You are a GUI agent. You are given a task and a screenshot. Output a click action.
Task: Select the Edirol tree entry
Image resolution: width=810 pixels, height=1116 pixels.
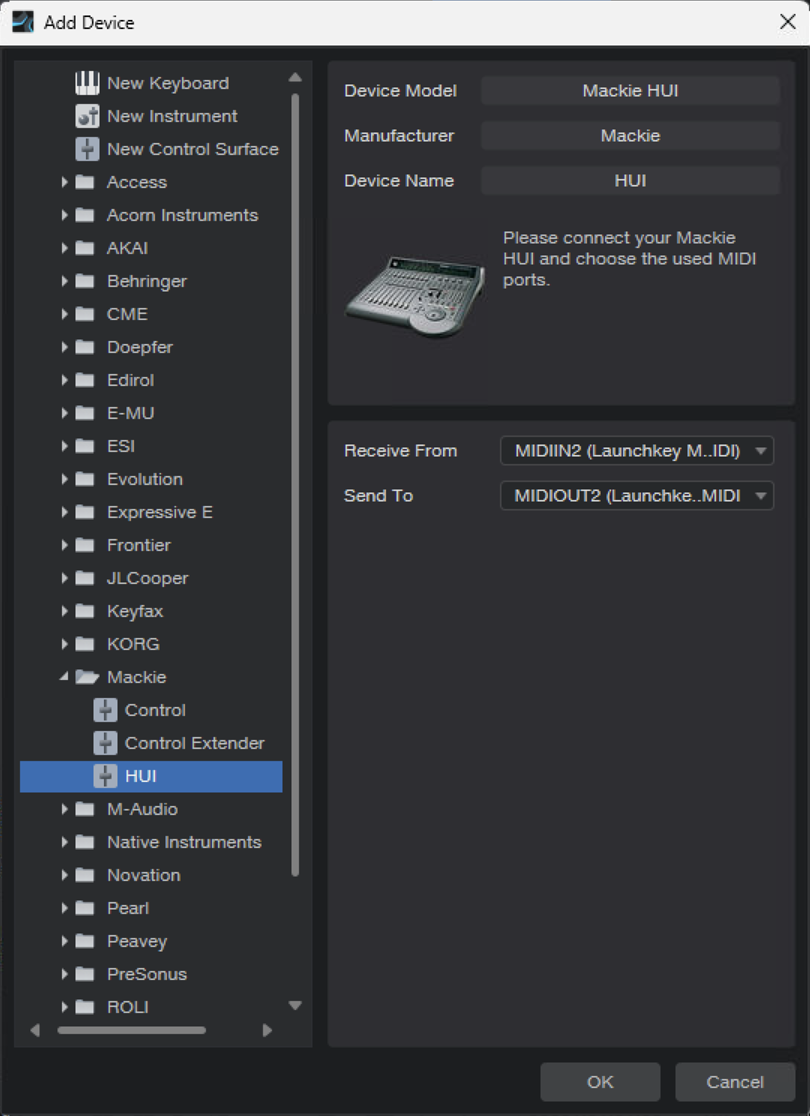130,380
